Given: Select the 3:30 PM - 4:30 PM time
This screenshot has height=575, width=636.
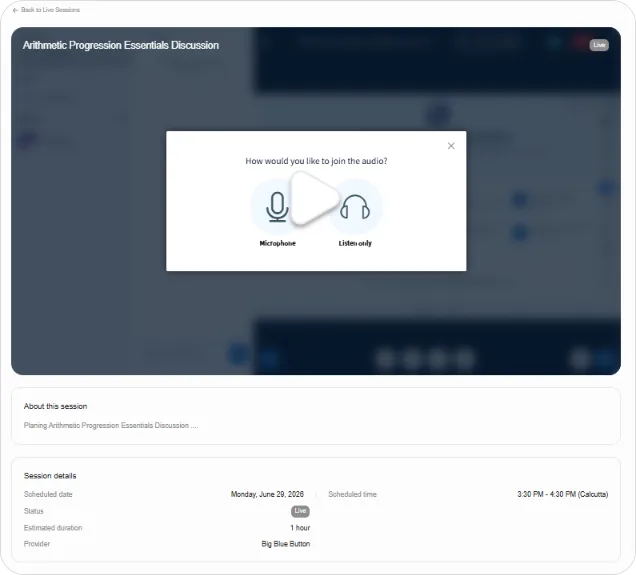Looking at the screenshot, I should [x=563, y=494].
